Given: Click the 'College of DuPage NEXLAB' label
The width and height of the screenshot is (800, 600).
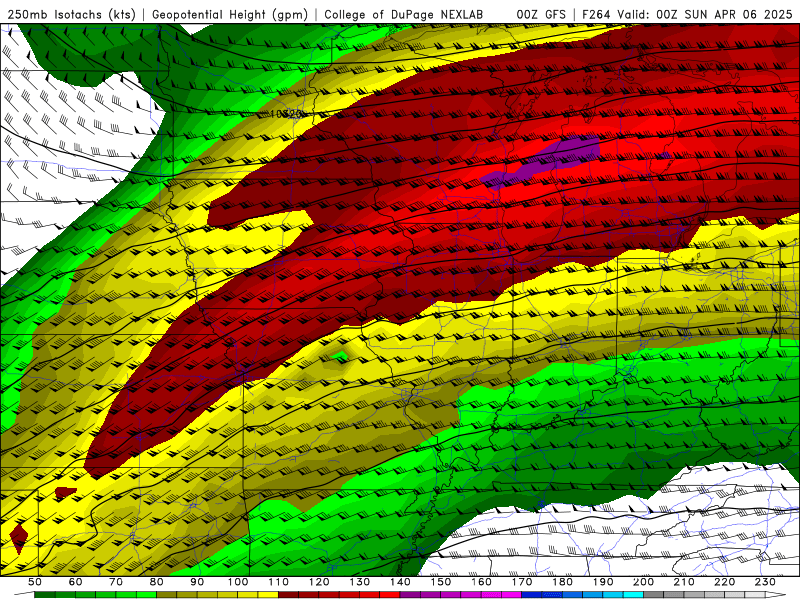Looking at the screenshot, I should [x=403, y=15].
